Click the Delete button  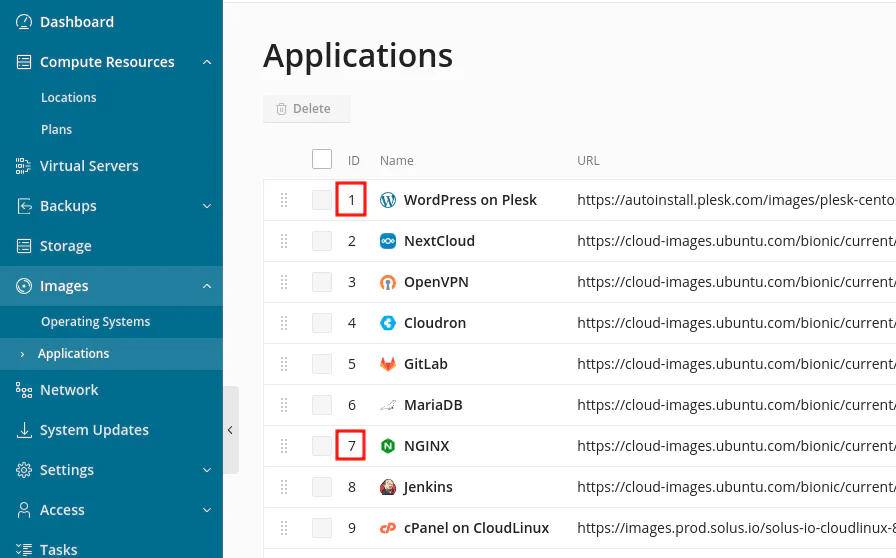[x=307, y=109]
